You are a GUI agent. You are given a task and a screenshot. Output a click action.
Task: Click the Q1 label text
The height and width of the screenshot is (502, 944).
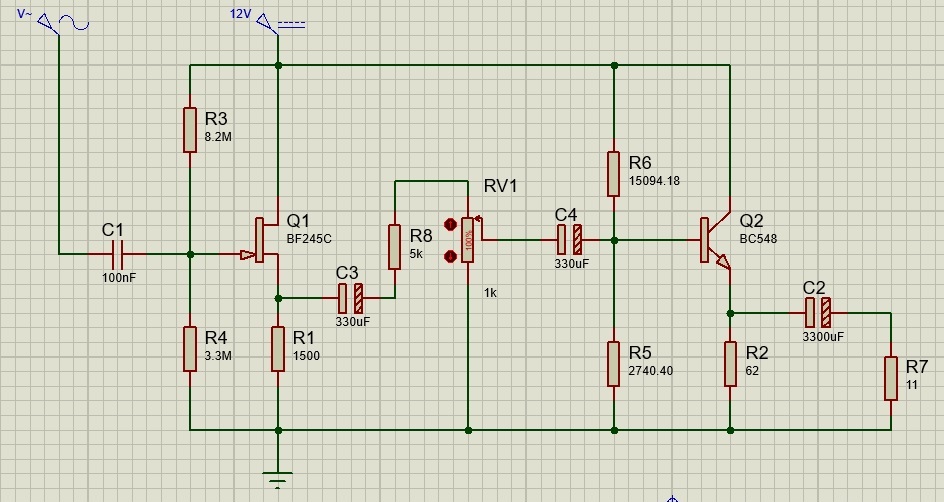298,220
